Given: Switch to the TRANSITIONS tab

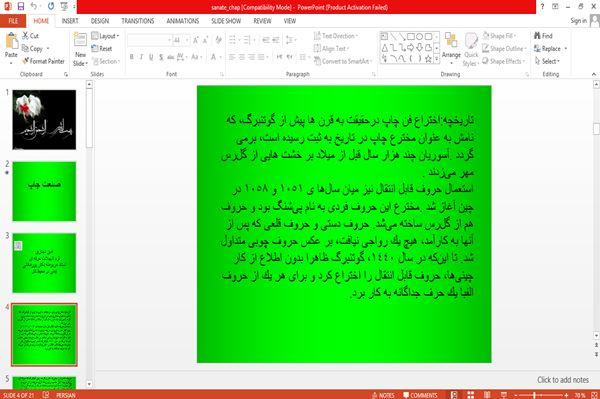Looking at the screenshot, I should pyautogui.click(x=138, y=21).
